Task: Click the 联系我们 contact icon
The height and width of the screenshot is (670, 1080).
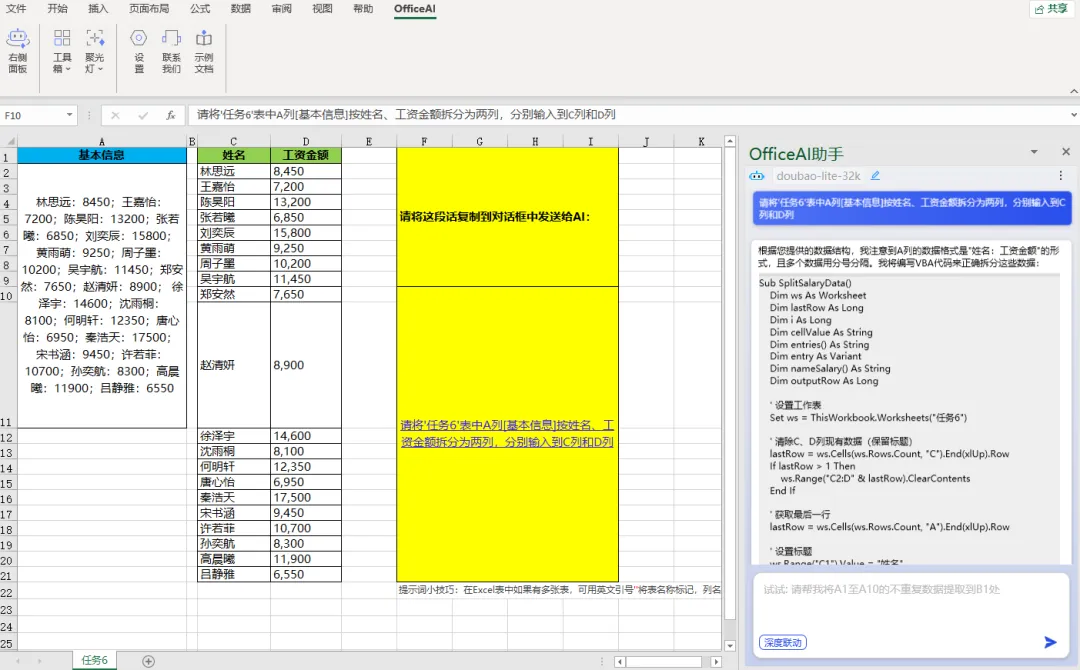Action: (x=171, y=51)
